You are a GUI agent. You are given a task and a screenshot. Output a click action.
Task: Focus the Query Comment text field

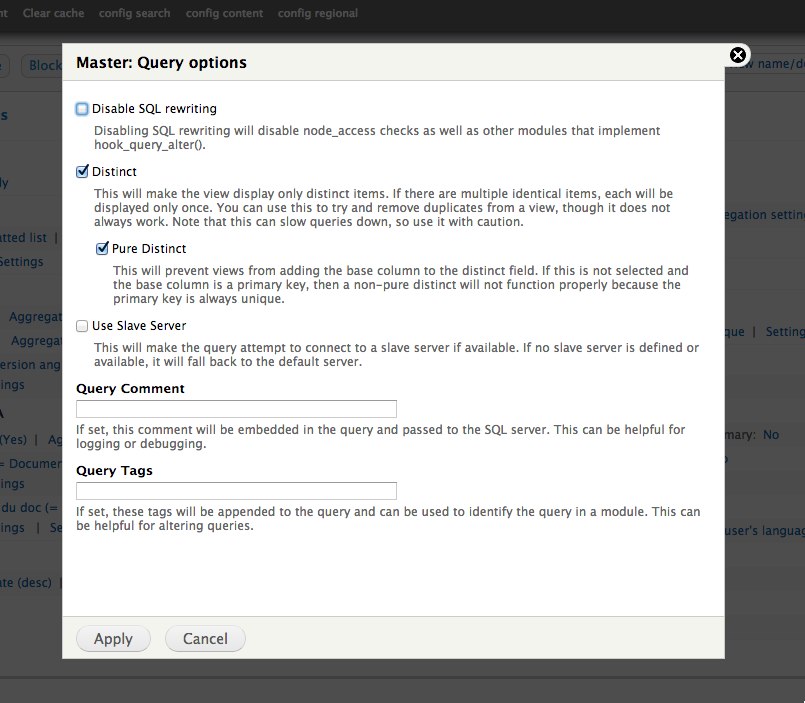click(236, 409)
